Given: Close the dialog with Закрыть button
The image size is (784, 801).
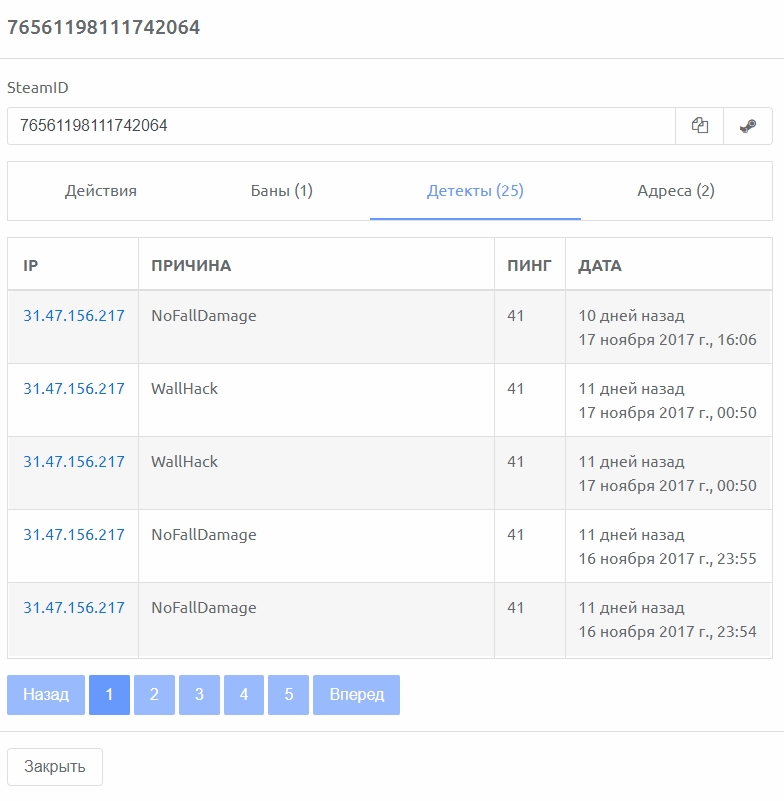Looking at the screenshot, I should [55, 767].
